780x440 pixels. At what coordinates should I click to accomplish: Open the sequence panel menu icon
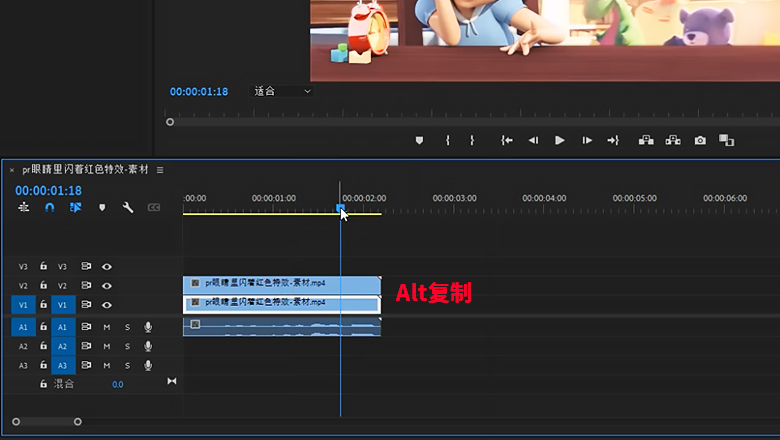click(160, 170)
